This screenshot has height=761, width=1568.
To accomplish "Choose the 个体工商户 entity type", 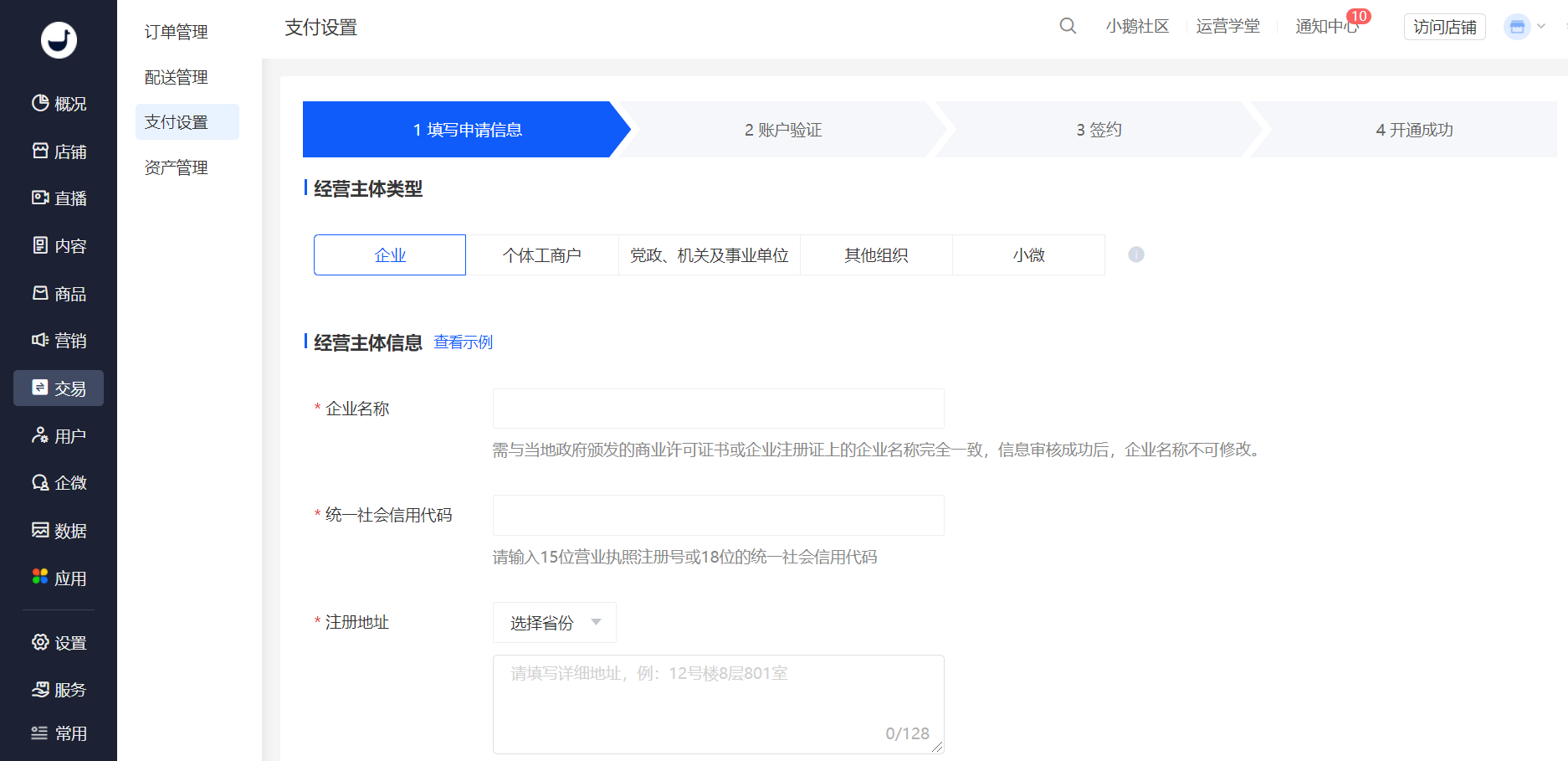I will coord(542,255).
